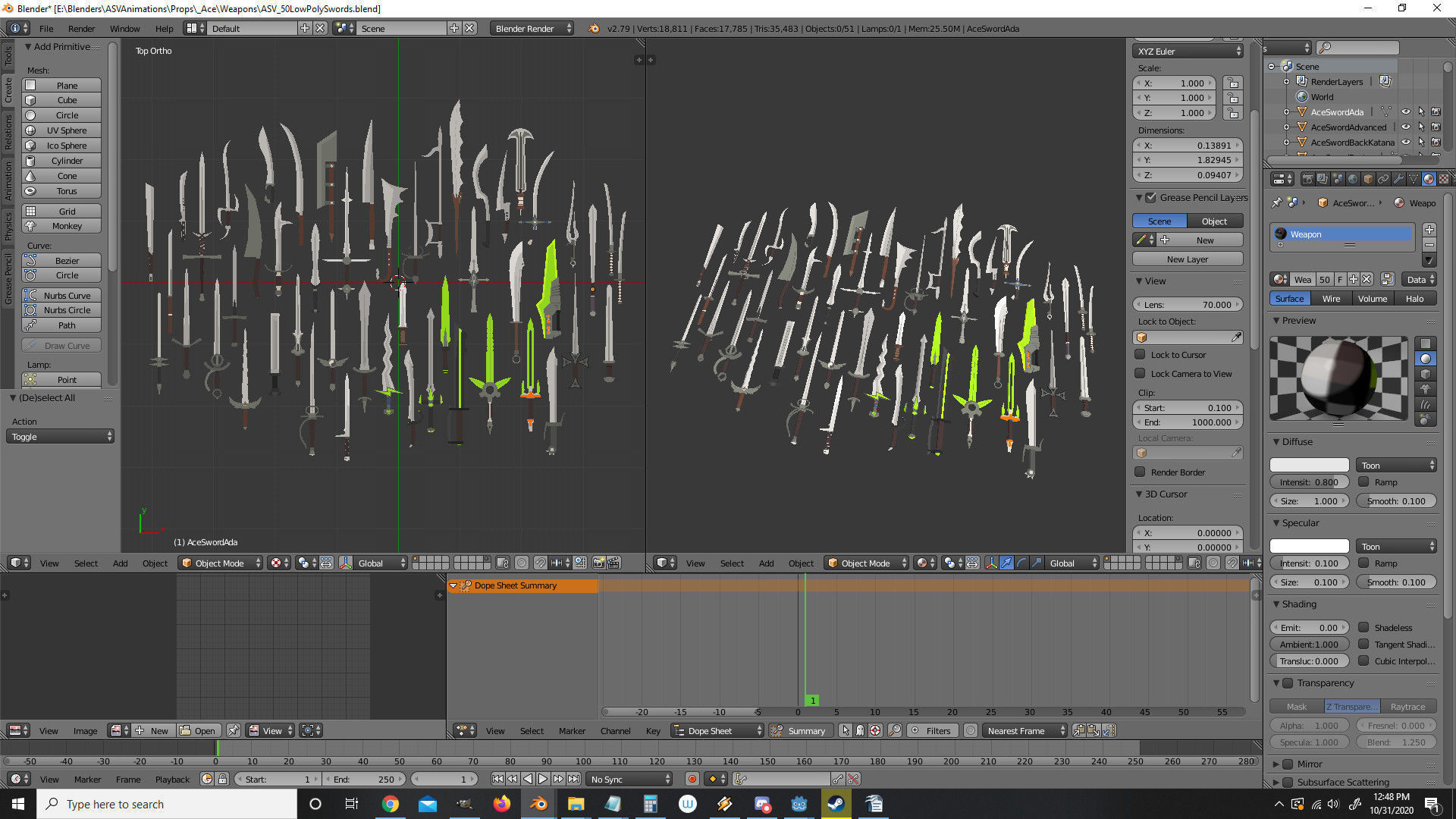
Task: Open the Render menu
Action: click(x=81, y=29)
